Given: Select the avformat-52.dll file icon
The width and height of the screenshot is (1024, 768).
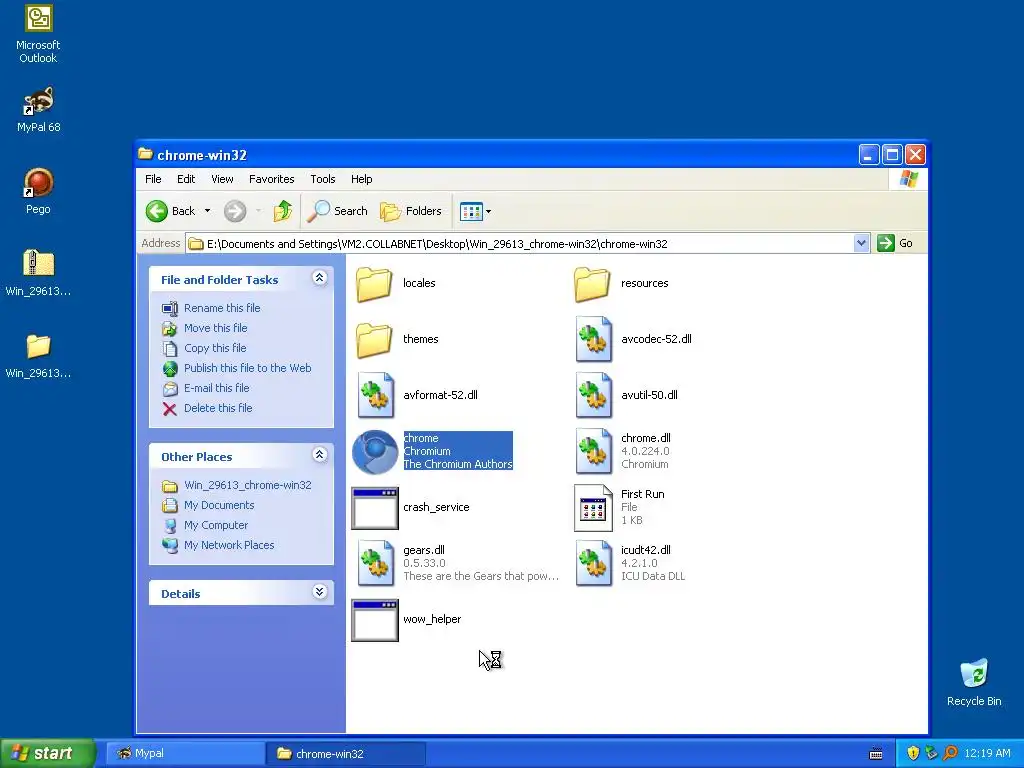Looking at the screenshot, I should point(376,395).
